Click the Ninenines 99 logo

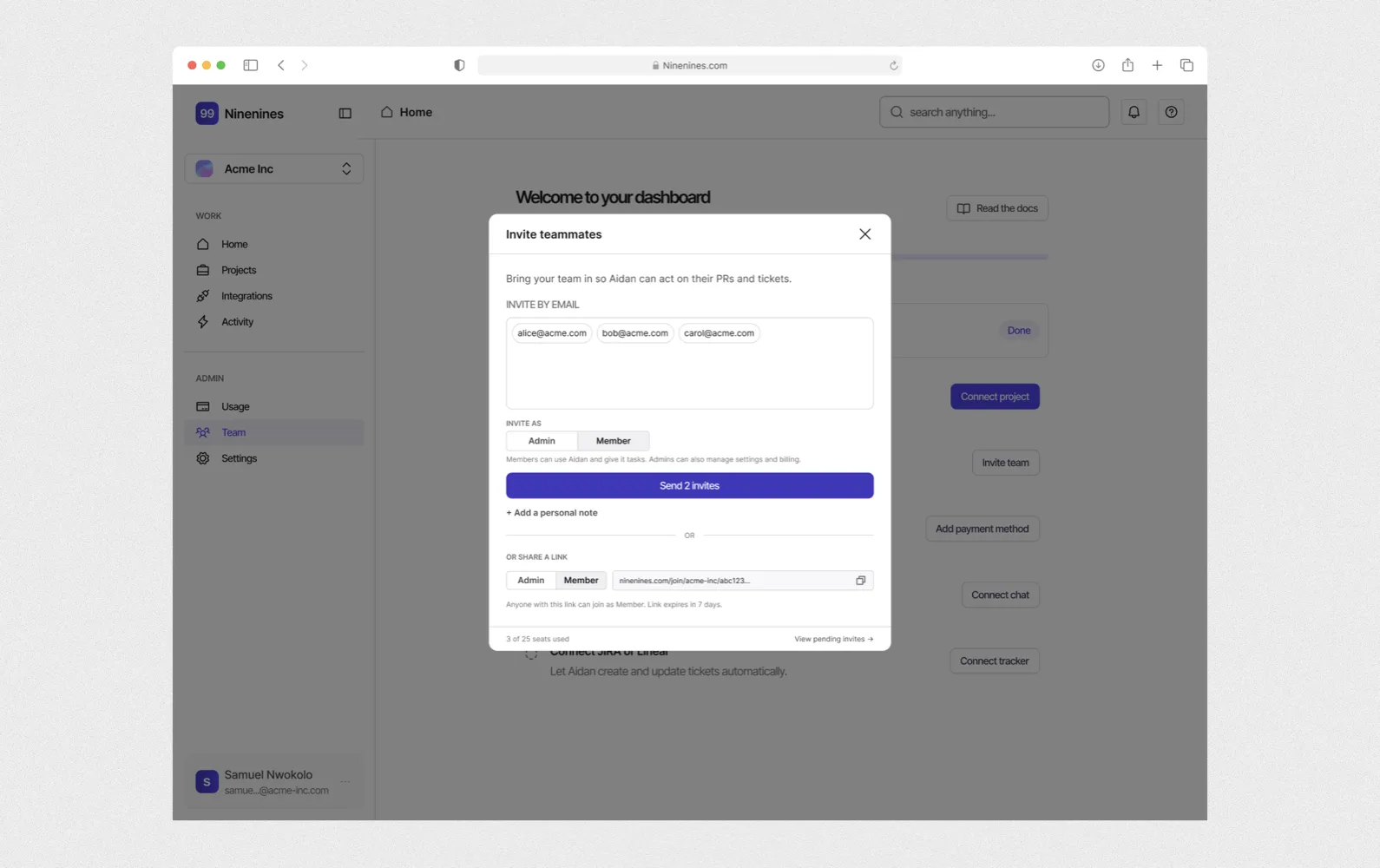click(207, 114)
